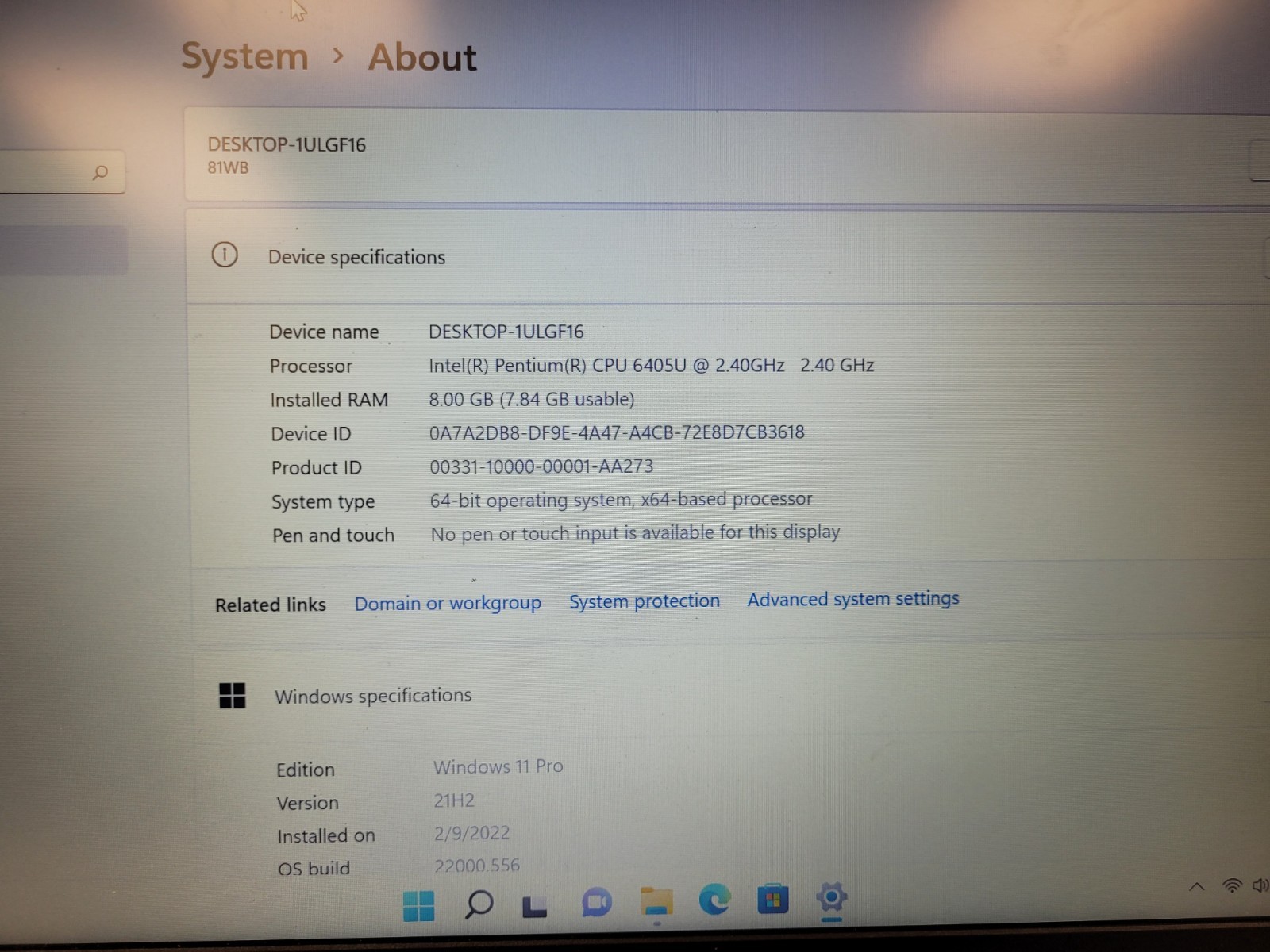Open Wi-Fi network tray icon
The image size is (1270, 952).
(x=1232, y=885)
